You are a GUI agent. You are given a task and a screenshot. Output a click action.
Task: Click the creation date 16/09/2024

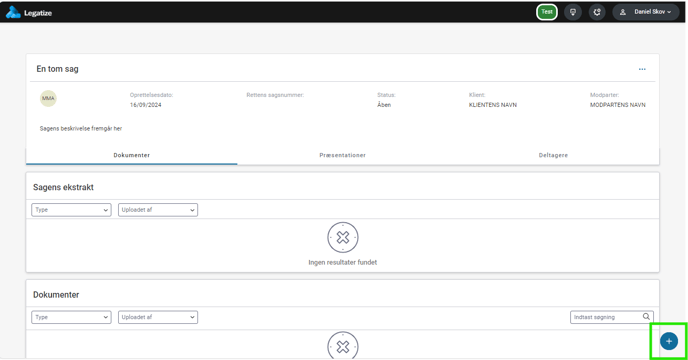click(146, 105)
